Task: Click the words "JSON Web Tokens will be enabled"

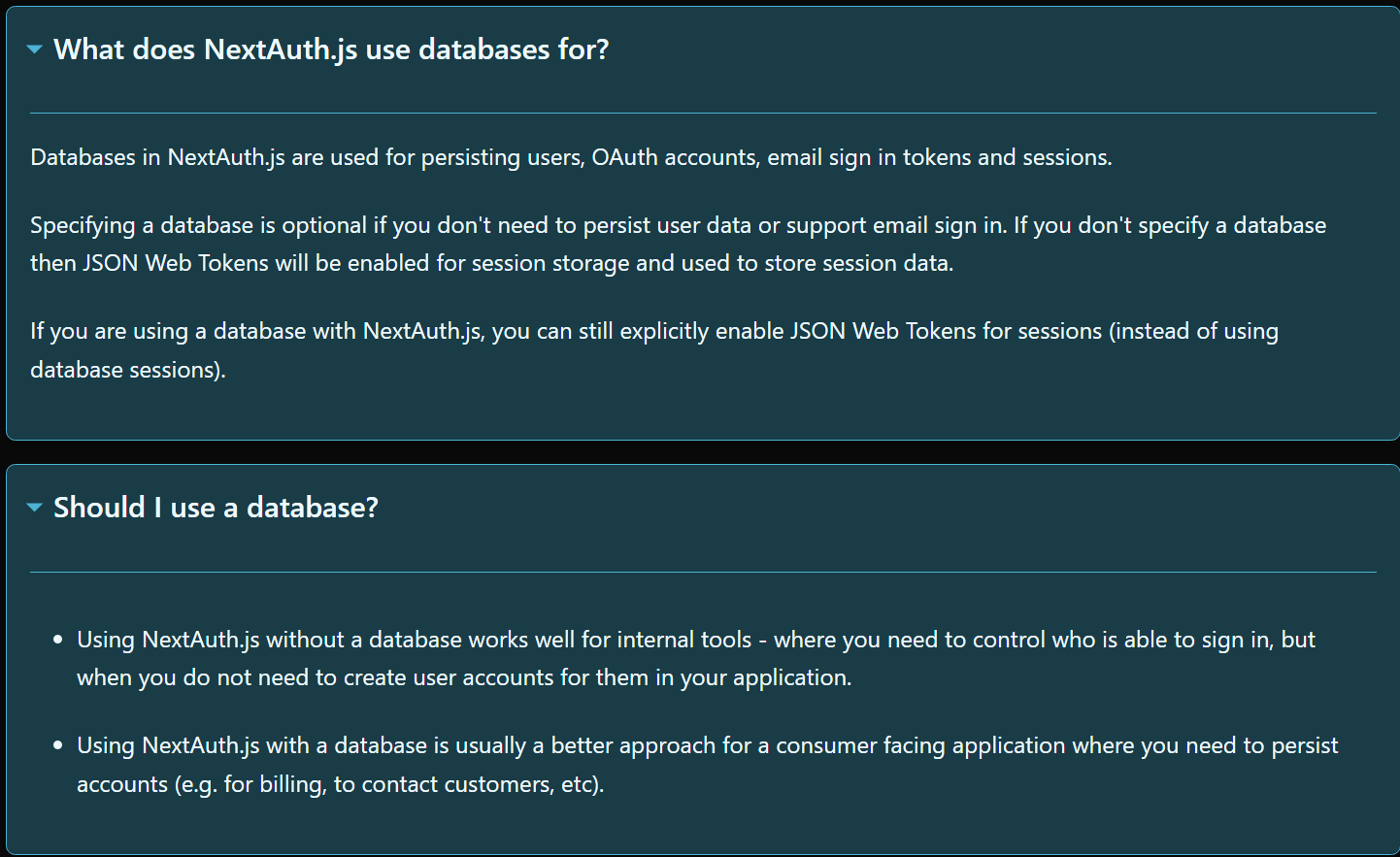Action: click(257, 263)
